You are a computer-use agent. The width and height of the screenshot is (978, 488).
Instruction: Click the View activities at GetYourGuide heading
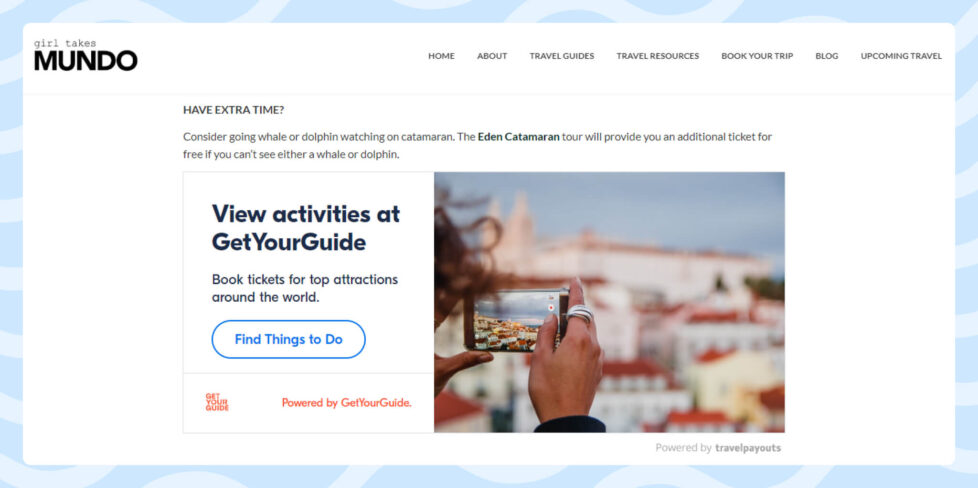[306, 228]
